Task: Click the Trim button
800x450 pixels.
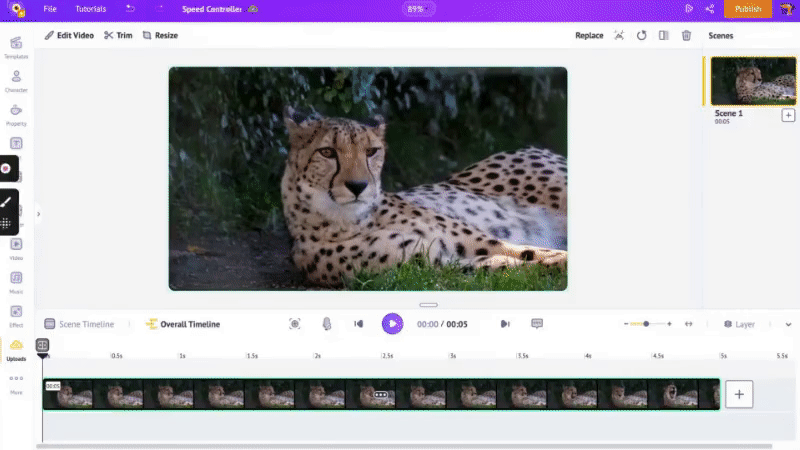Action: (118, 36)
